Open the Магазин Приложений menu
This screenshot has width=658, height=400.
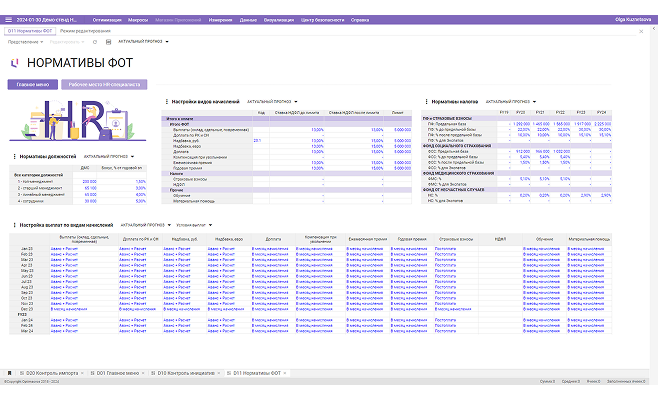click(x=178, y=20)
